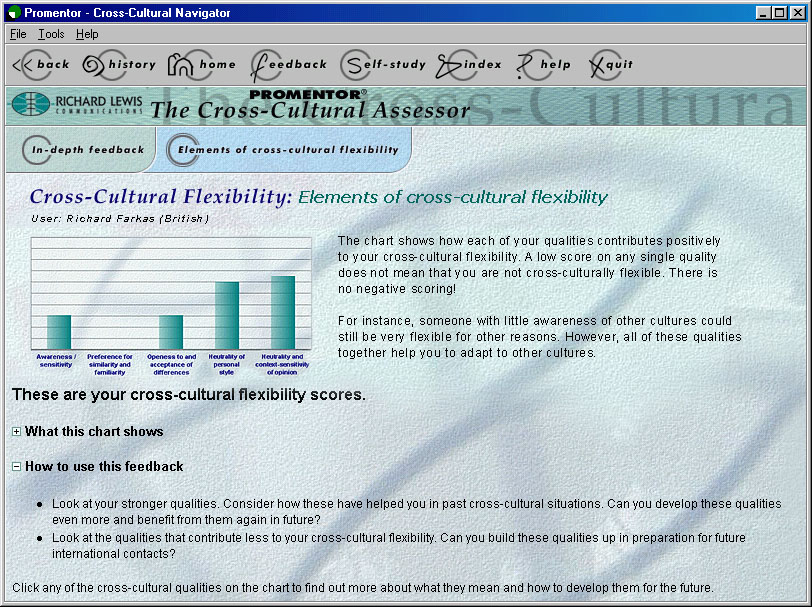The image size is (812, 607).
Task: Open the index toolbar icon
Action: 451,65
